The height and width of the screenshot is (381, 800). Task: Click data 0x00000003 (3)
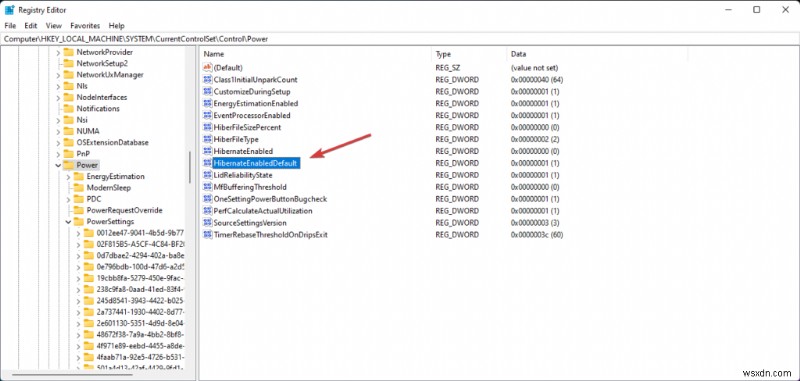tap(535, 223)
